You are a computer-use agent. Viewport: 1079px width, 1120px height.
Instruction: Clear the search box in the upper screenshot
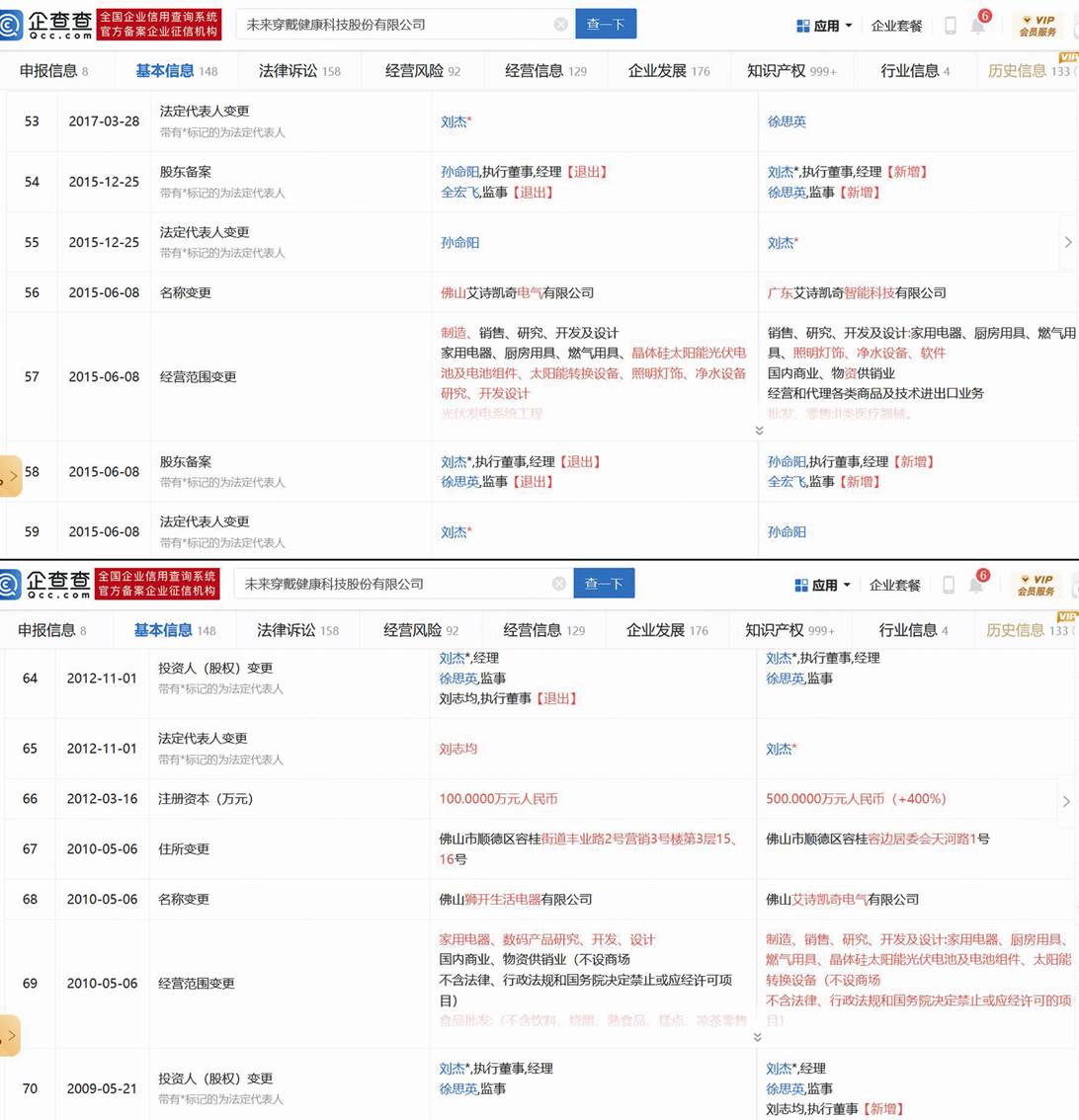coord(561,25)
